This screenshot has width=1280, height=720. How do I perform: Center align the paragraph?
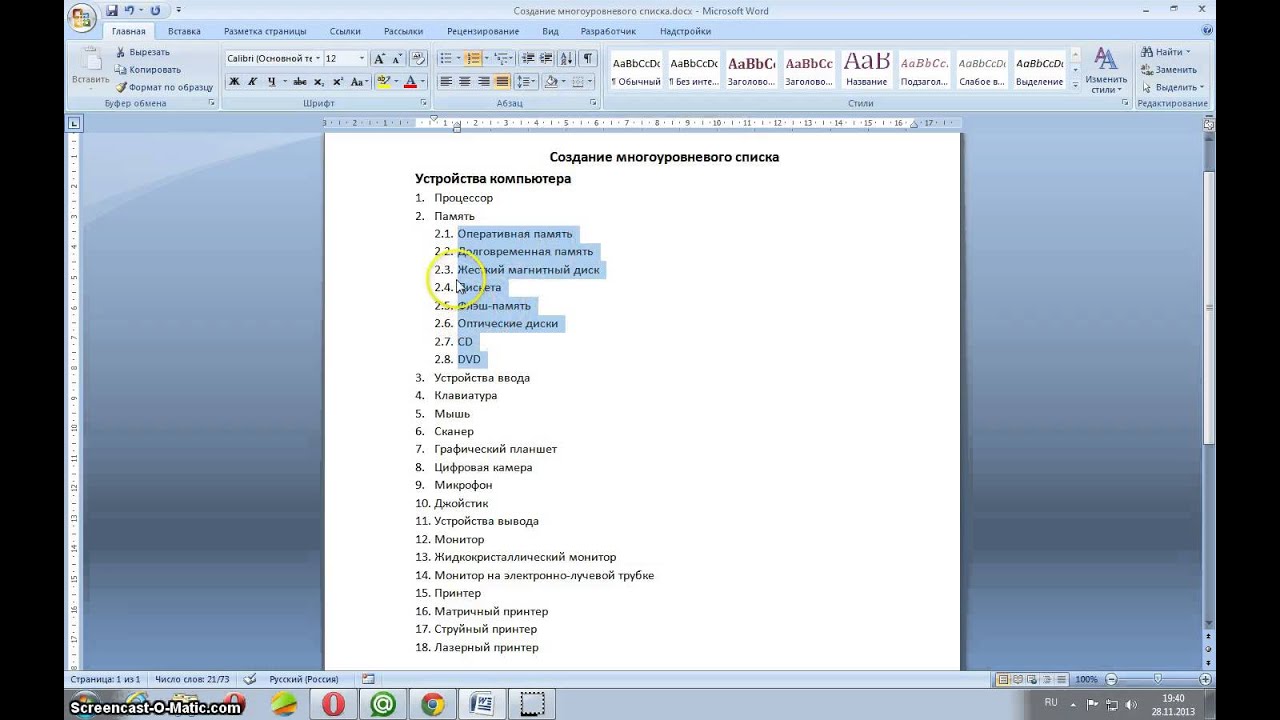(x=464, y=82)
